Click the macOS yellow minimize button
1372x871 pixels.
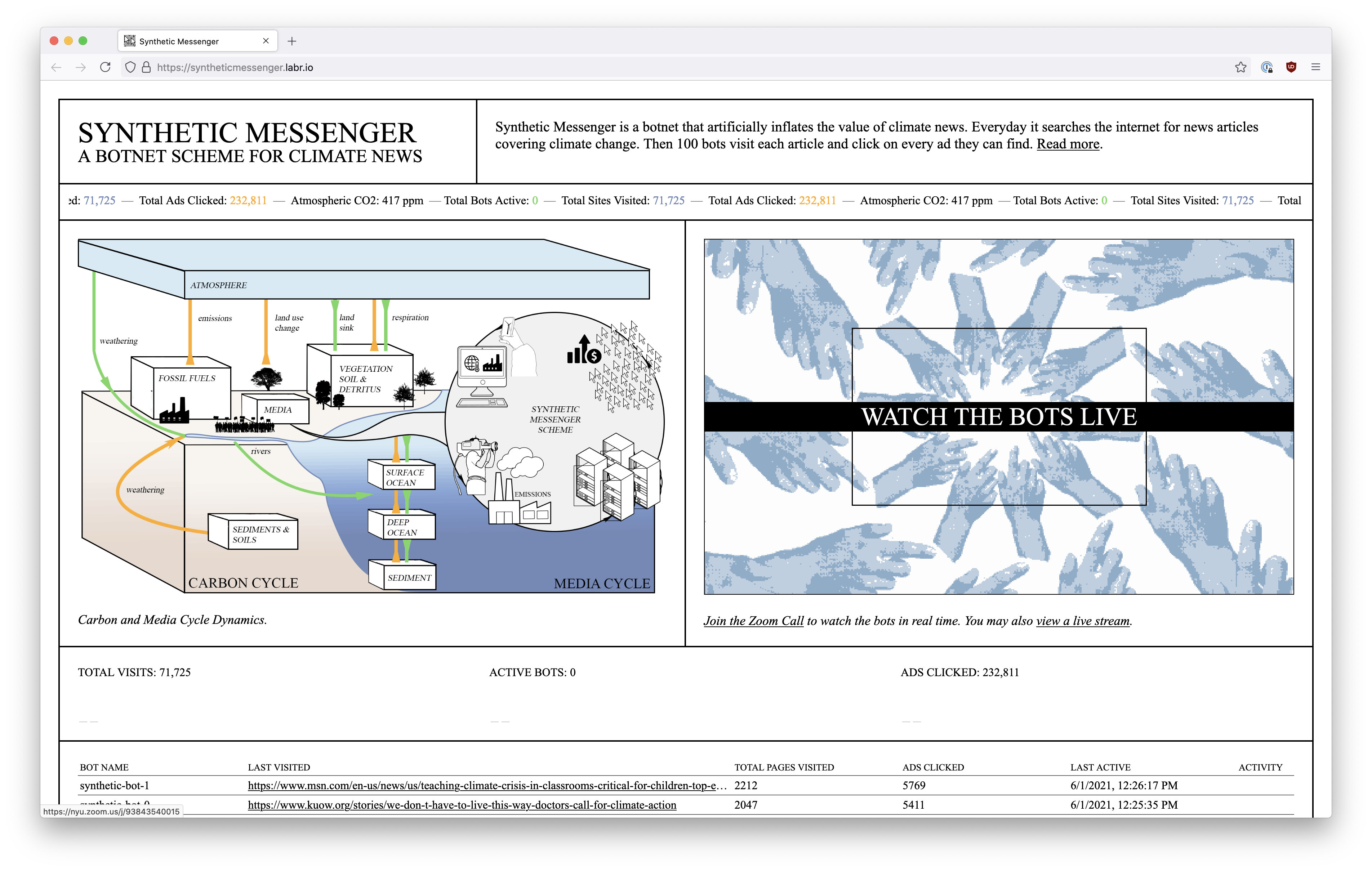point(68,40)
